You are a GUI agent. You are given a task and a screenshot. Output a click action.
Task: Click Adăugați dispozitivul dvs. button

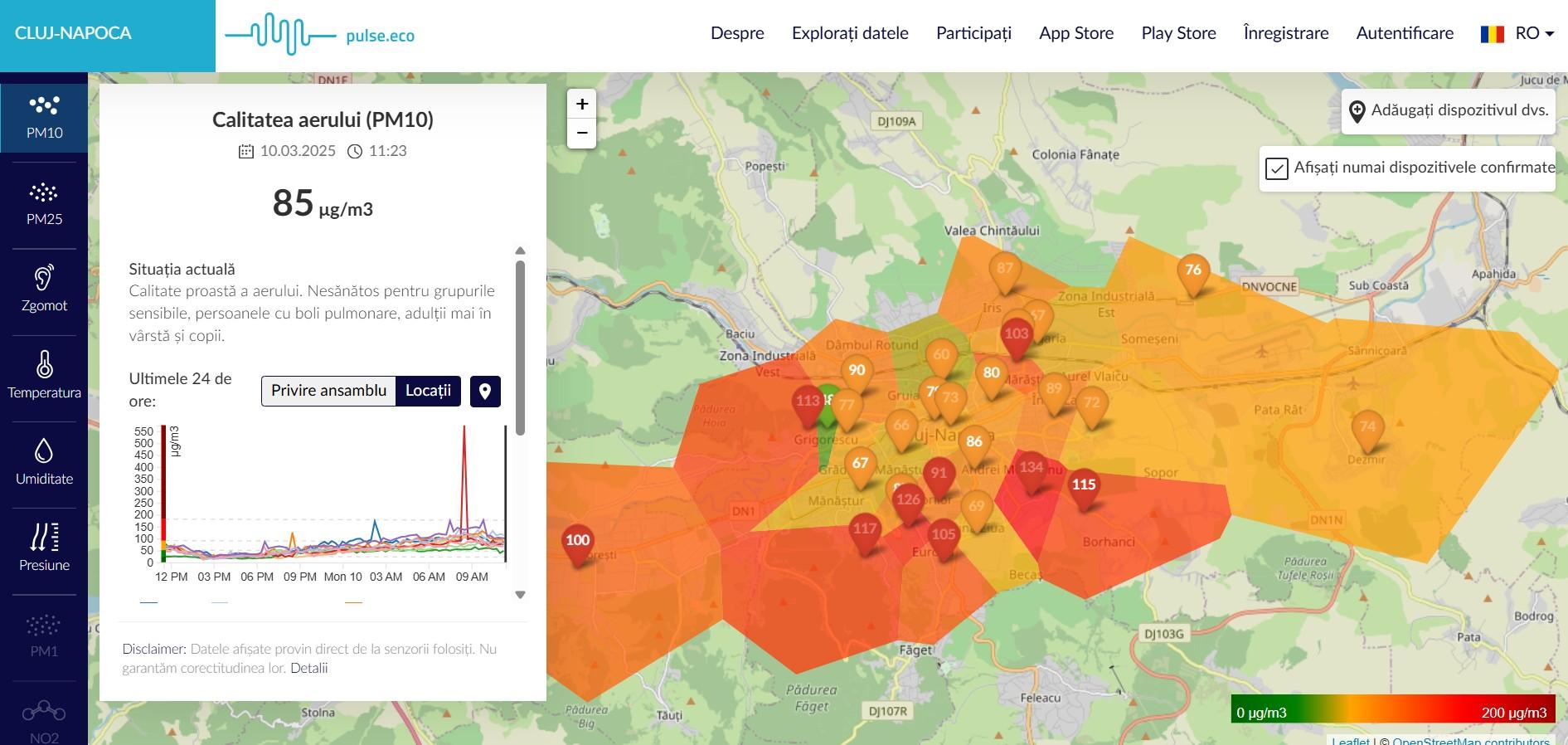(x=1448, y=111)
